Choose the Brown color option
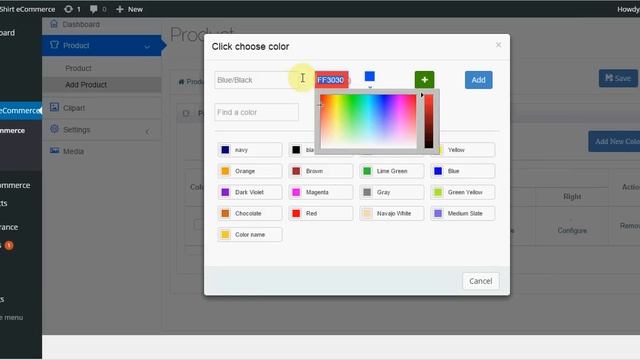Image resolution: width=640 pixels, height=360 pixels. pos(320,171)
